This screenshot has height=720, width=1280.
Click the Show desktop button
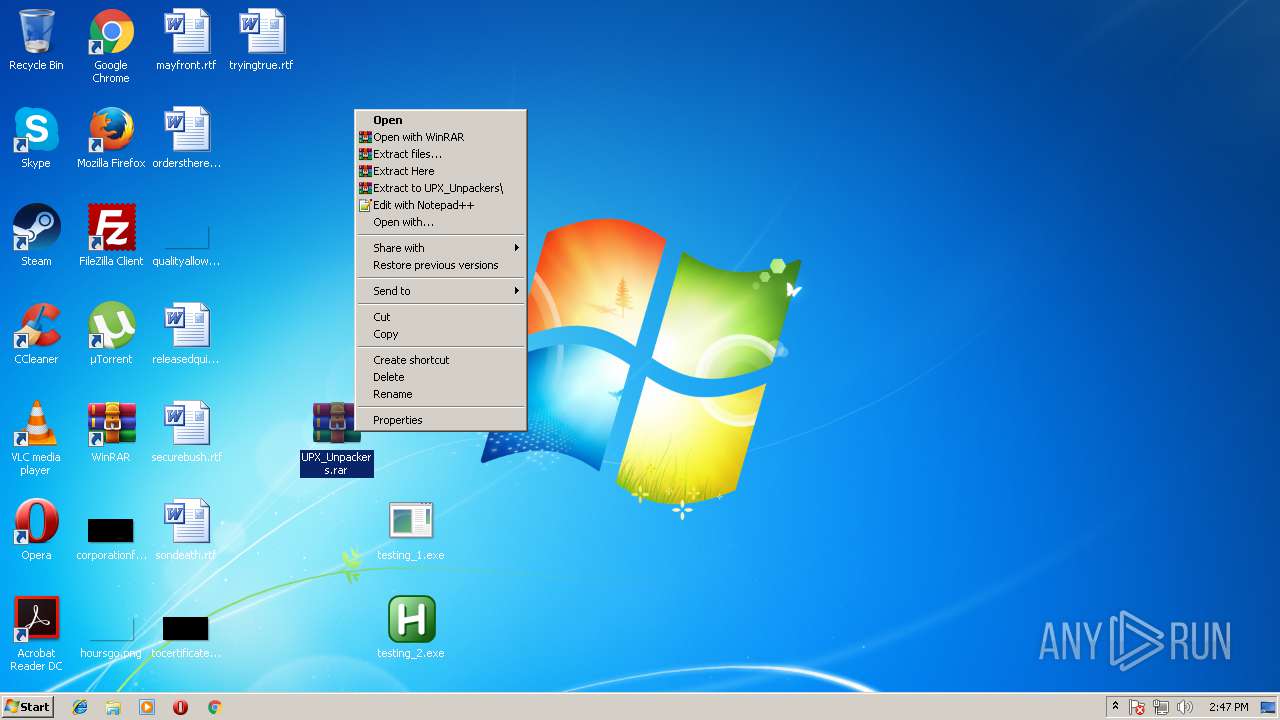[1268, 707]
